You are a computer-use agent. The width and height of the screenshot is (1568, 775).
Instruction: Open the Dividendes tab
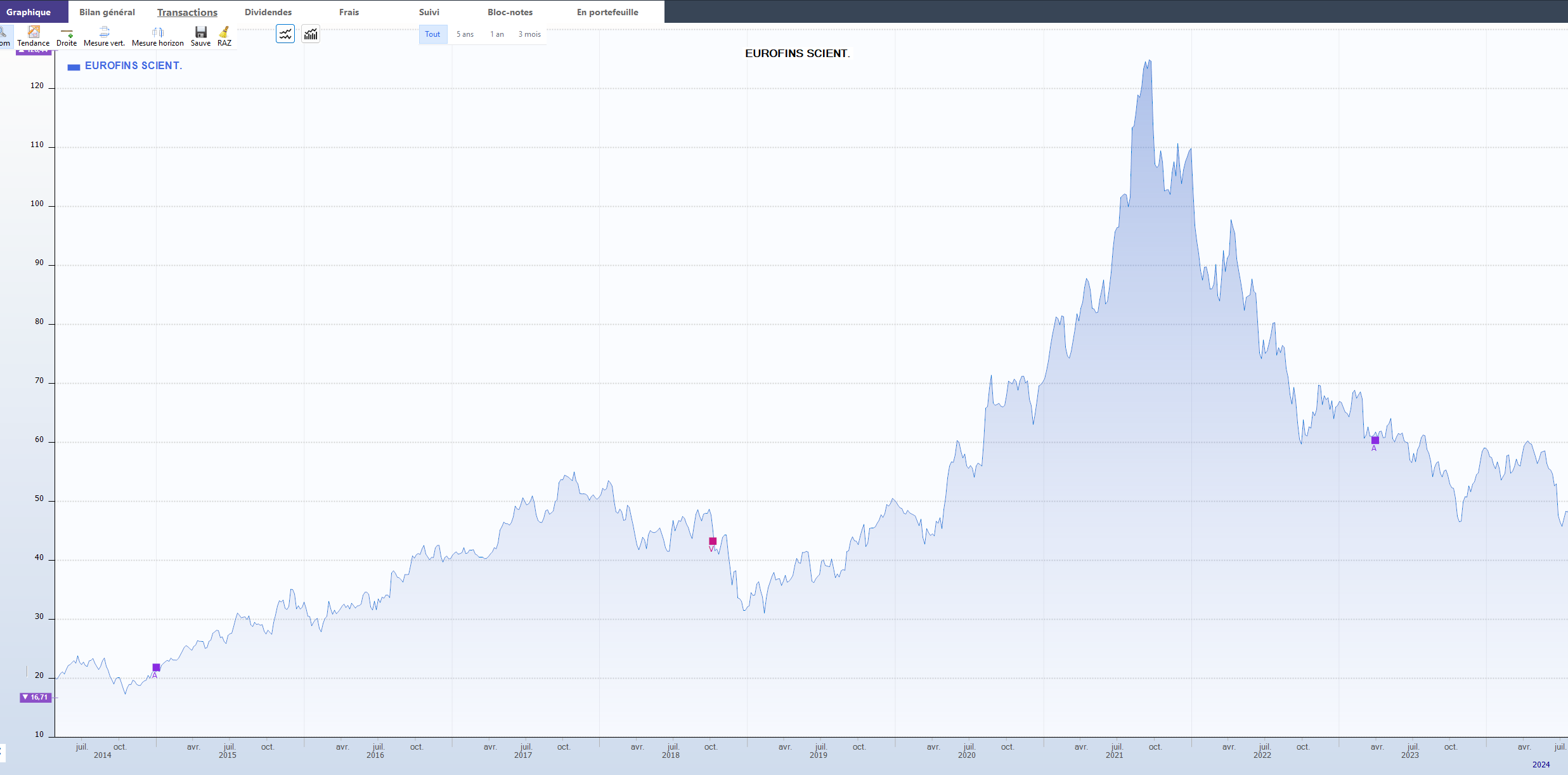click(x=268, y=12)
